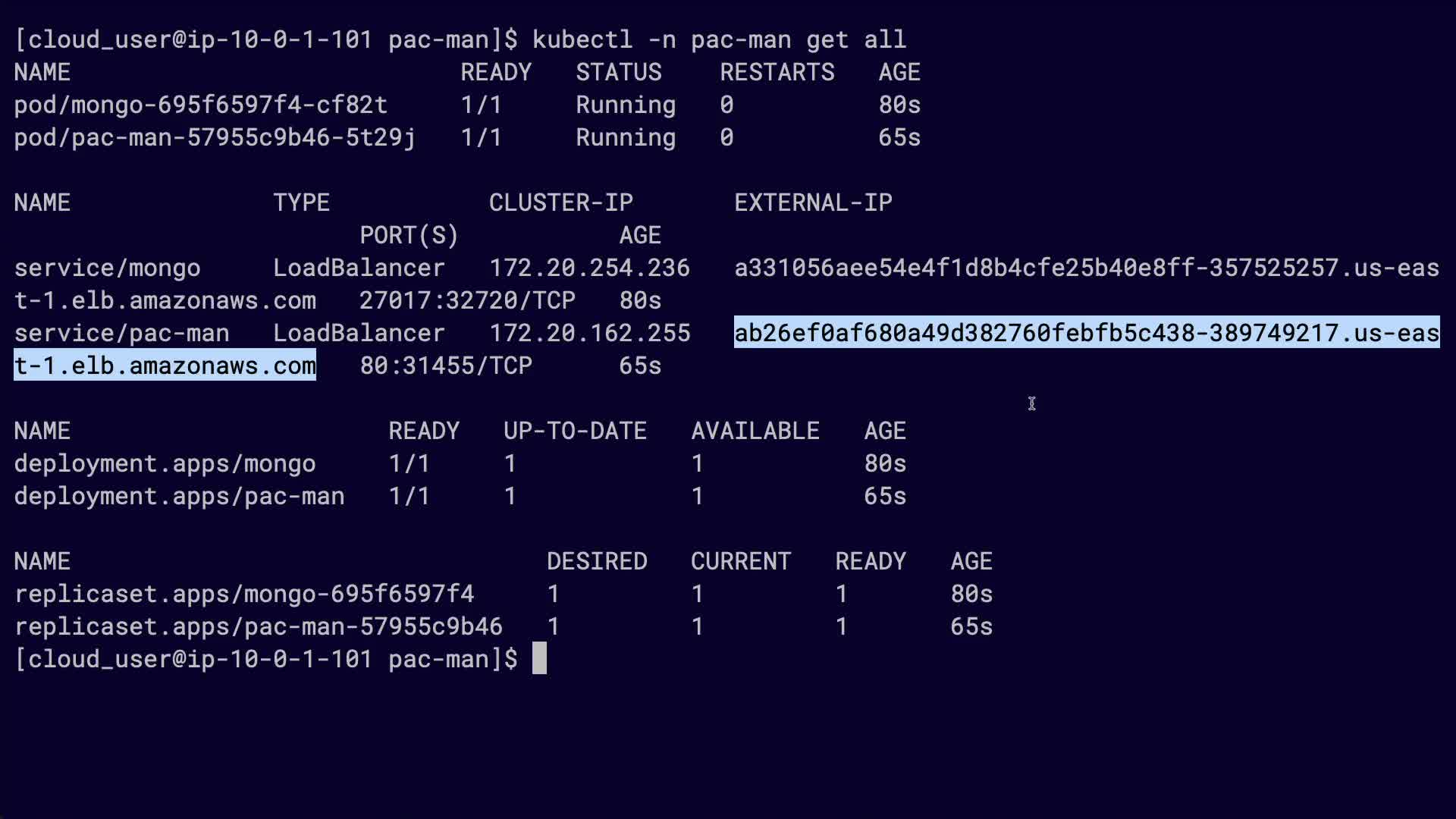
Task: Click the RESTARTS column header
Action: click(777, 72)
